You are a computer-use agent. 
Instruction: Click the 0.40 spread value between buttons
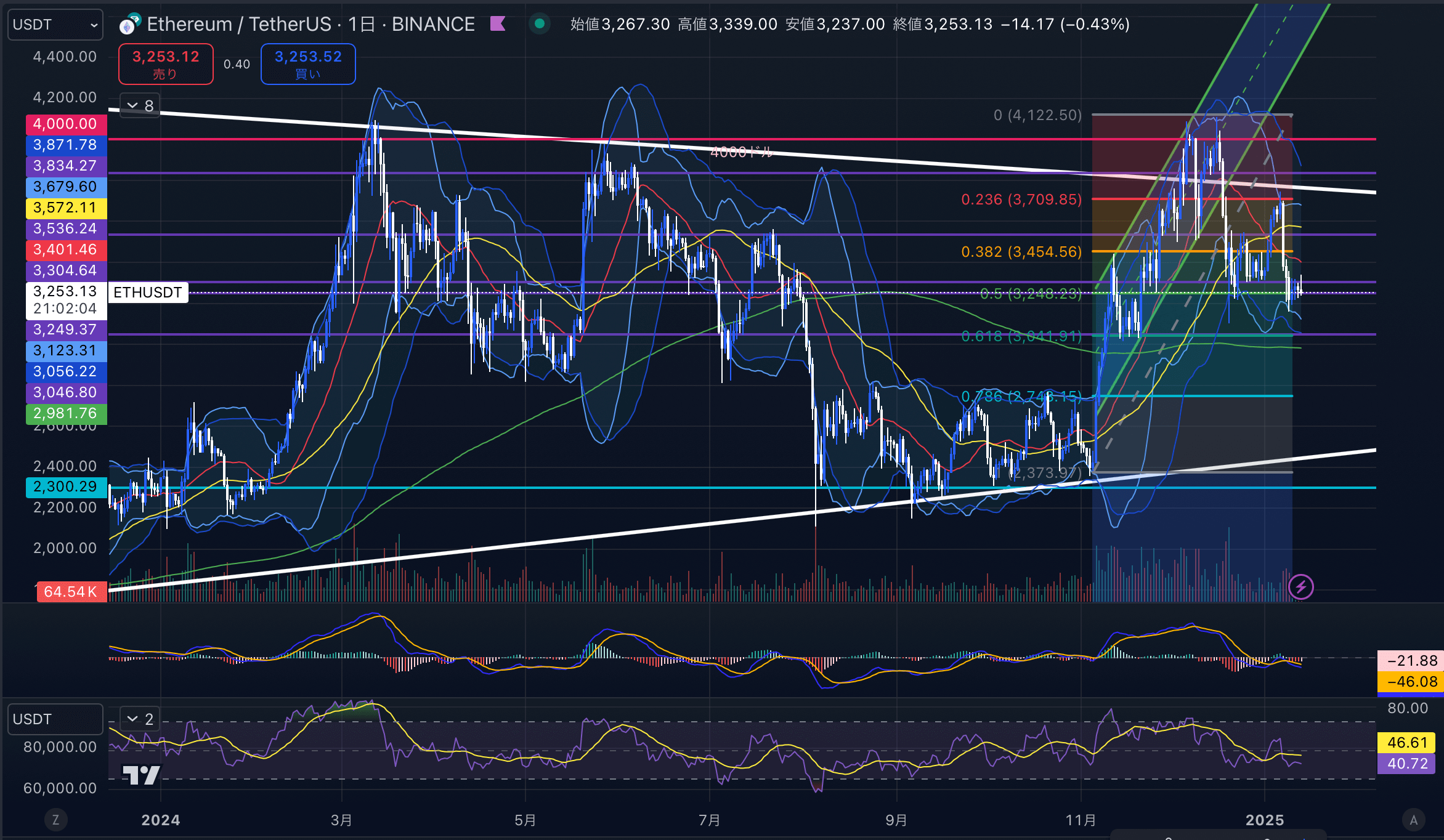[237, 64]
